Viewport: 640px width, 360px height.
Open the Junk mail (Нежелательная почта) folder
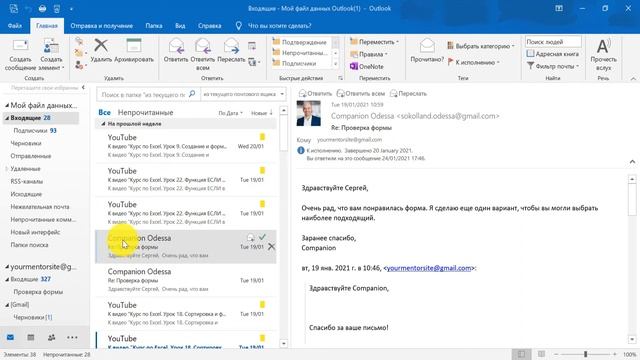[40, 207]
